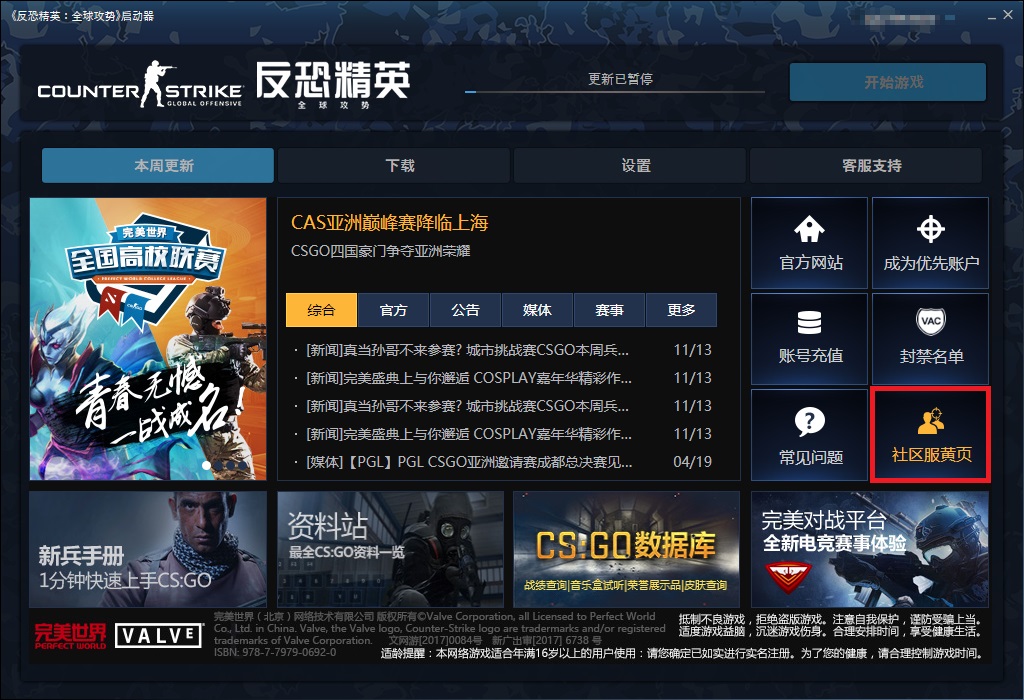Viewport: 1024px width, 700px height.
Task: Minimize the launcher window
Action: click(x=991, y=16)
